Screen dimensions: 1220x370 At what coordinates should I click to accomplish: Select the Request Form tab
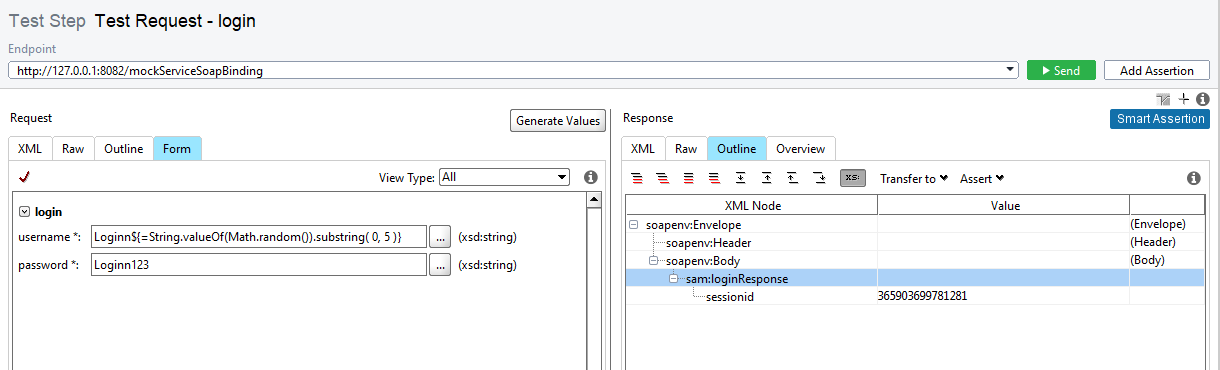177,148
